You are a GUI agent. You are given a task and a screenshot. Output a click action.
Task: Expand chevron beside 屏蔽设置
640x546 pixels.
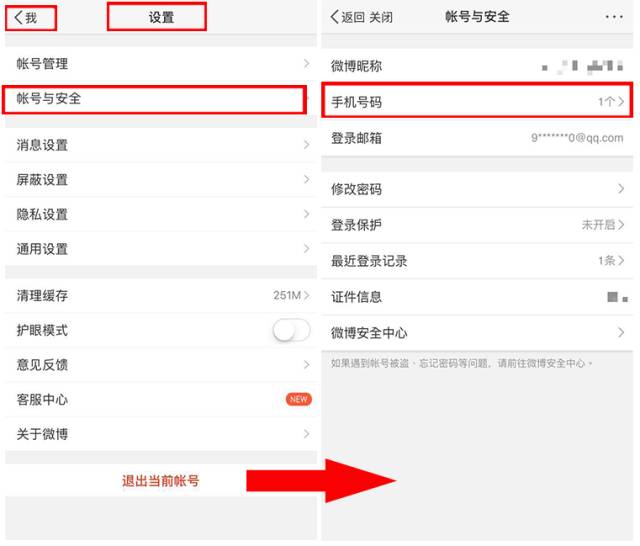click(307, 180)
